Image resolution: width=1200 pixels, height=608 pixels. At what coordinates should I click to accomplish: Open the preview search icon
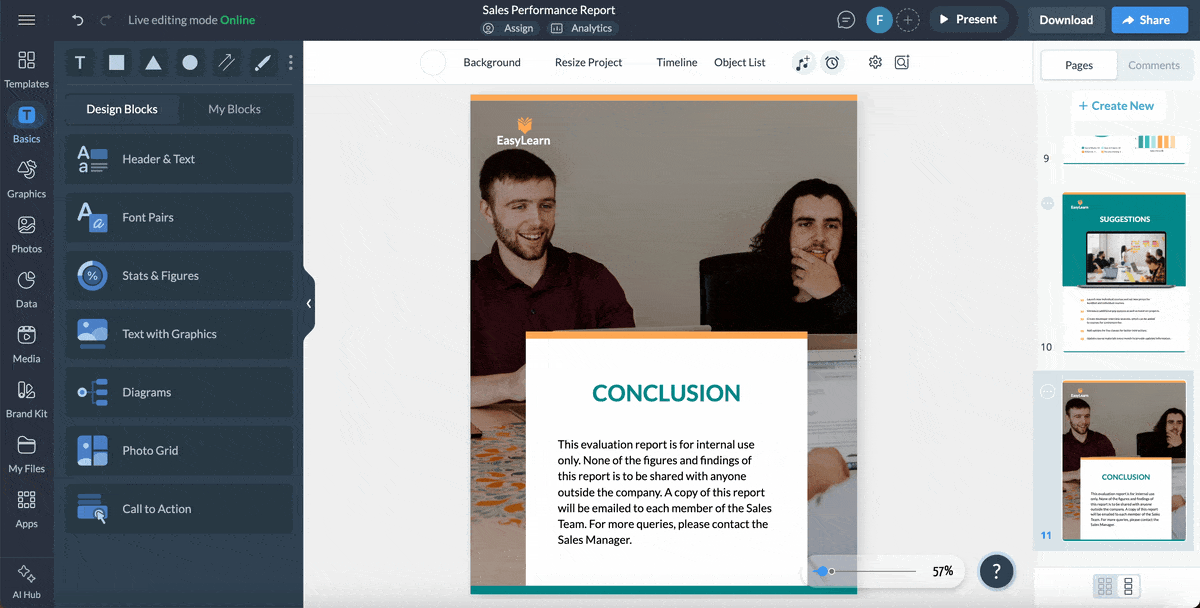901,62
